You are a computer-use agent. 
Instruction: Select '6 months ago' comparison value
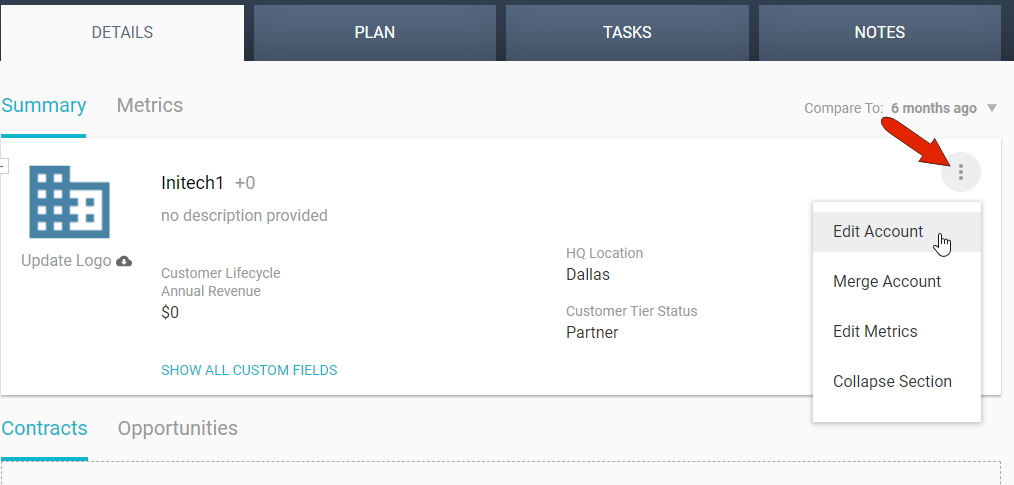click(x=933, y=108)
